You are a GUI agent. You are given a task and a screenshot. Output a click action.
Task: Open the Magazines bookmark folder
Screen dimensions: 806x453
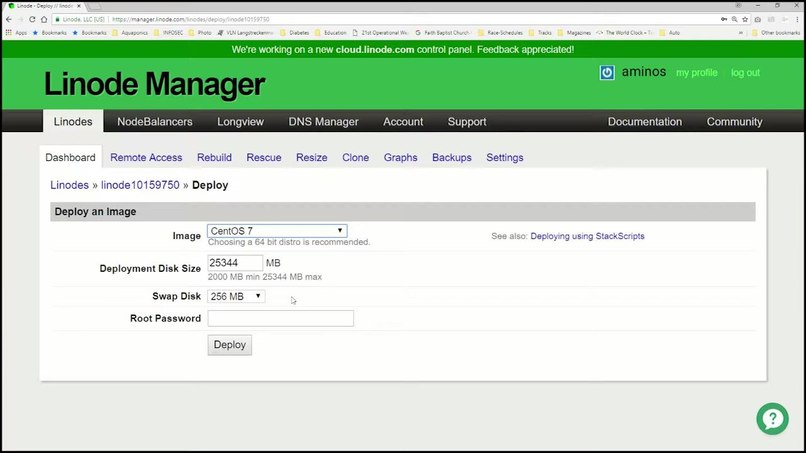(x=574, y=32)
